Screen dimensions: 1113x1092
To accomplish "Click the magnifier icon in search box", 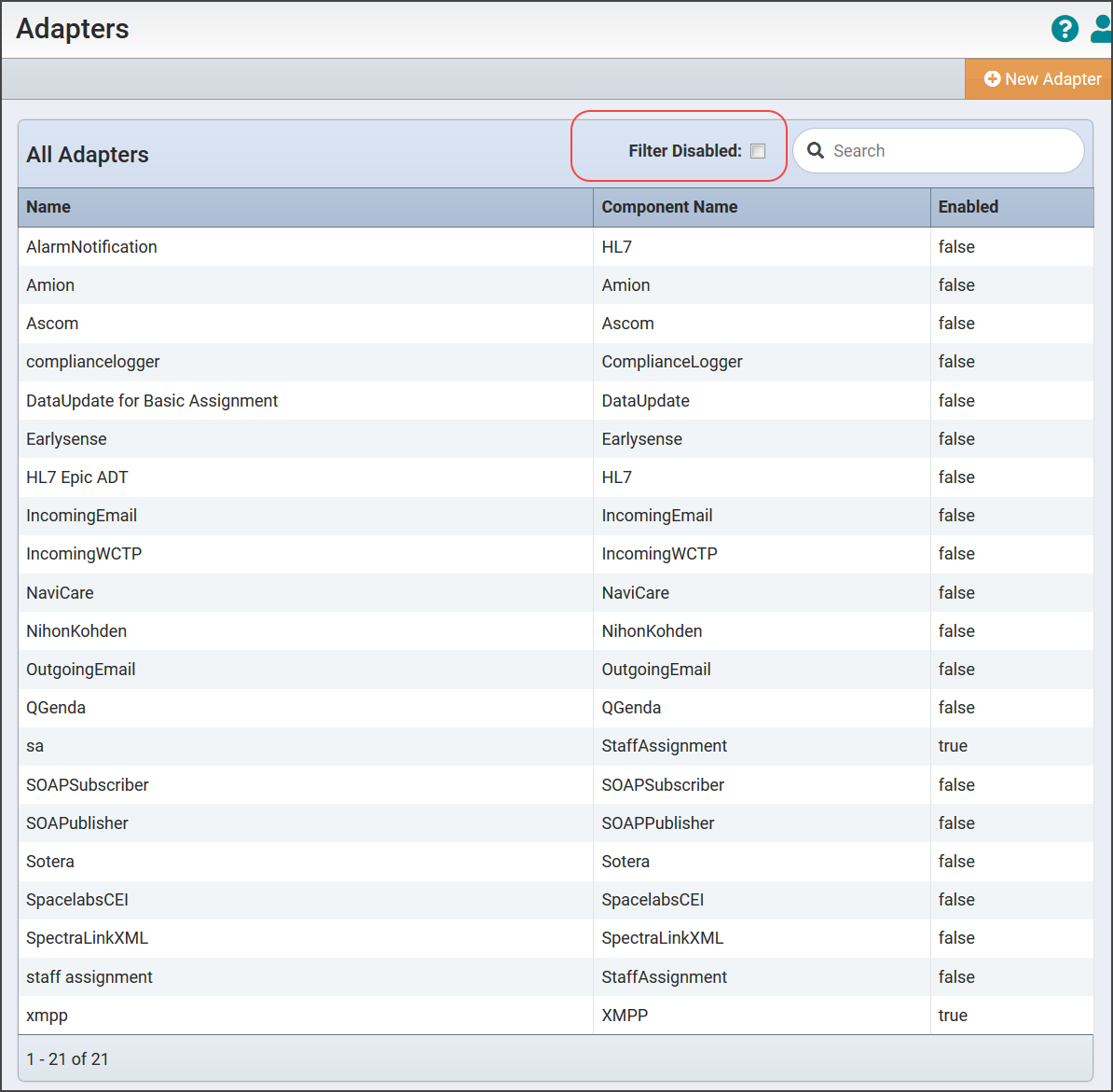I will coord(816,151).
